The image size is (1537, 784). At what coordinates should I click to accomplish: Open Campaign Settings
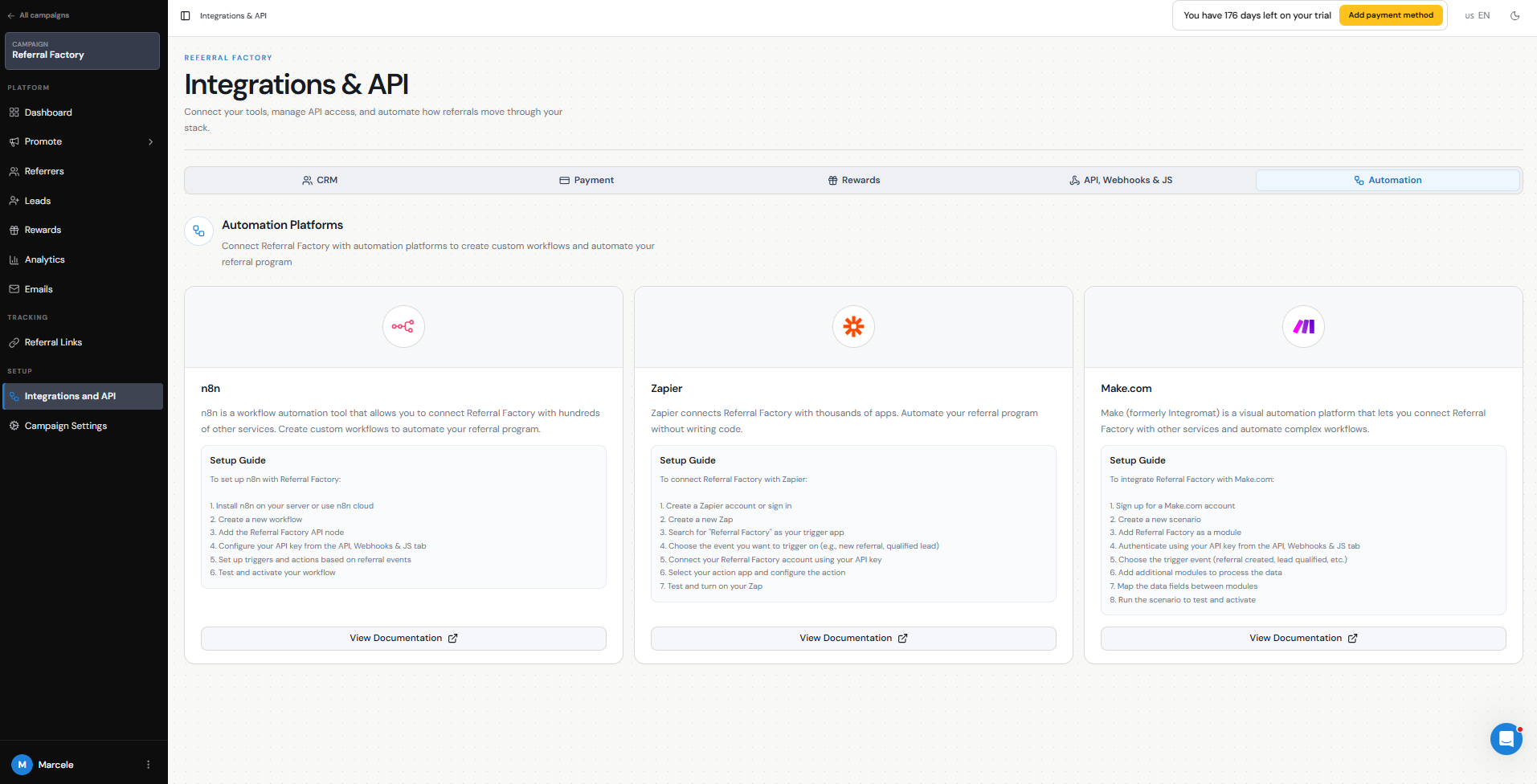point(82,426)
